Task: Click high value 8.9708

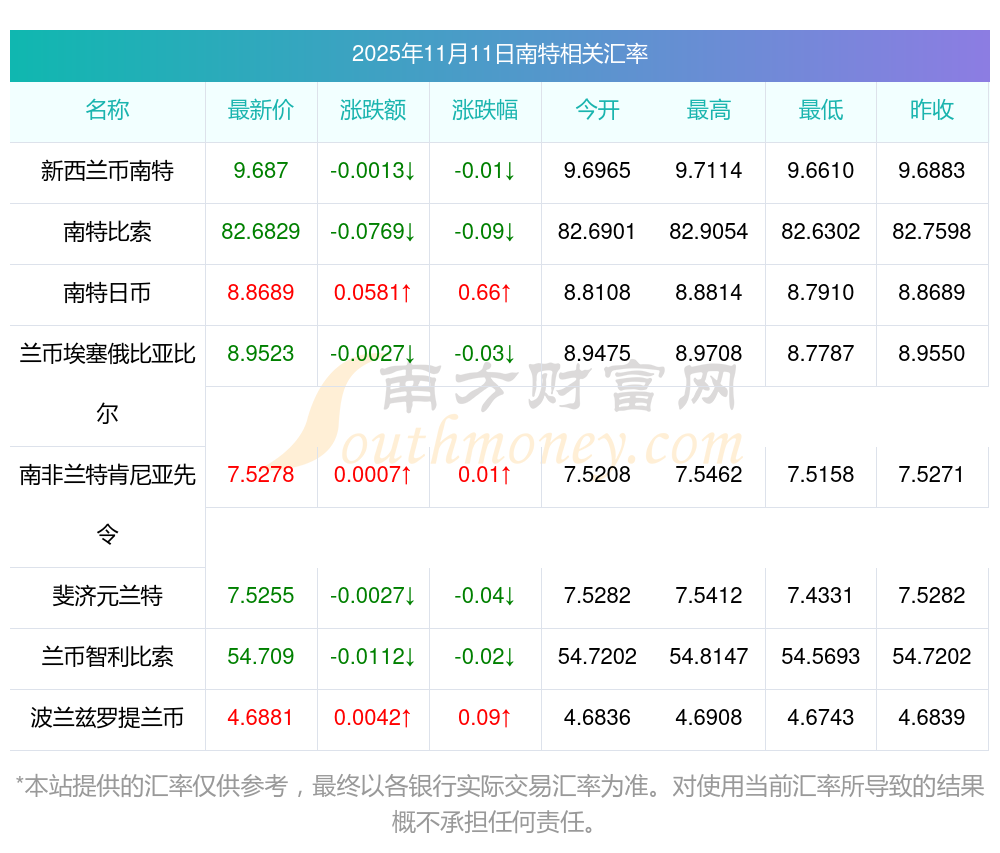Action: 709,353
